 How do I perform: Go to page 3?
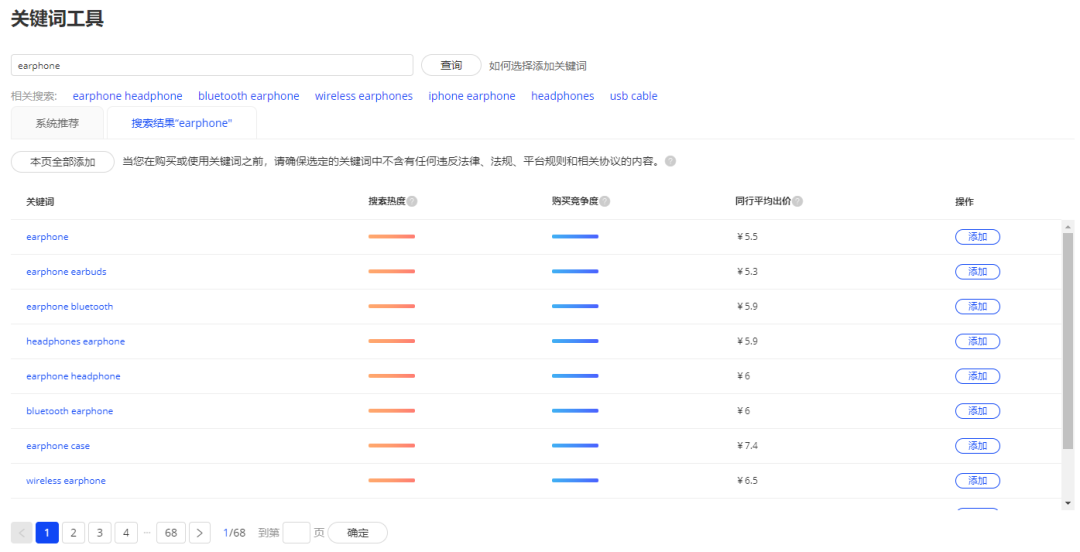click(100, 533)
